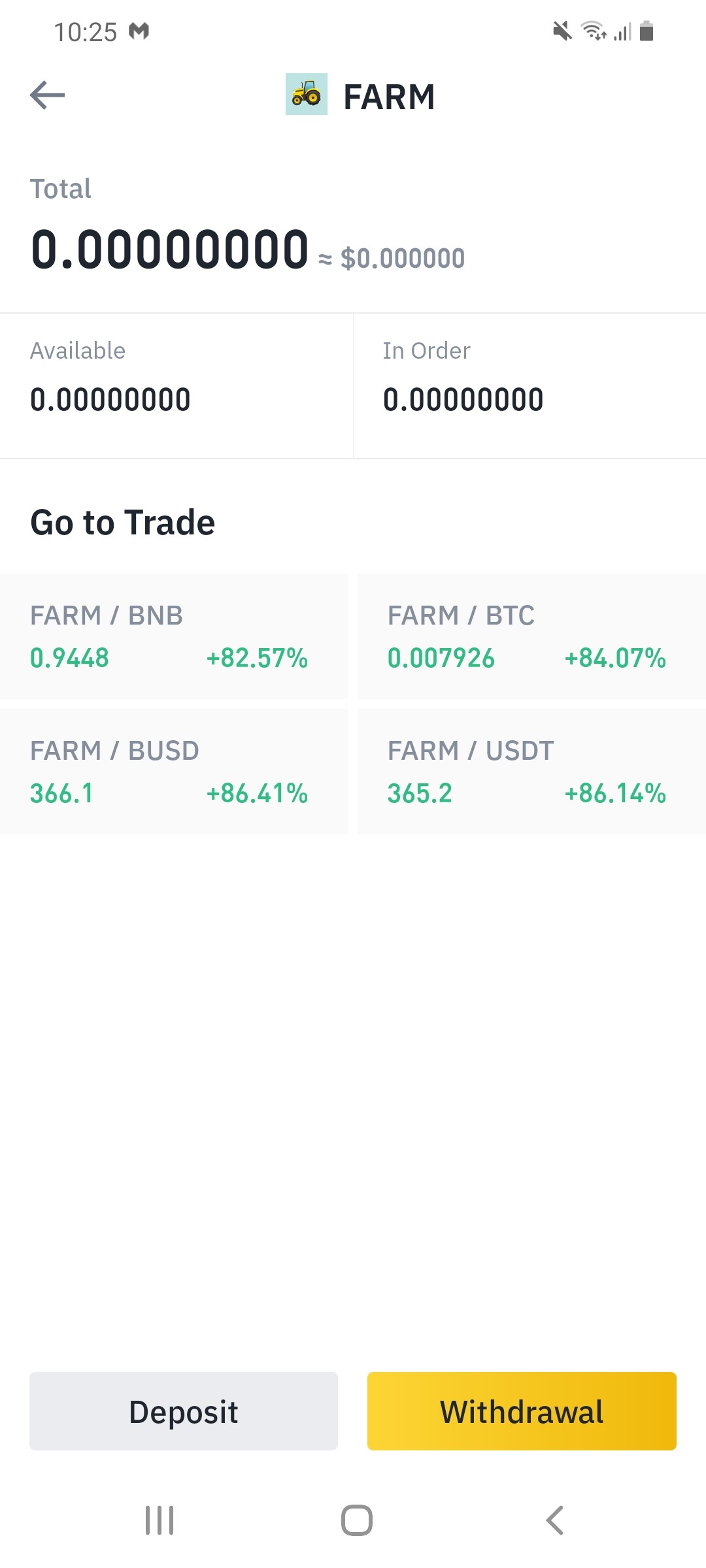Image resolution: width=706 pixels, height=1568 pixels.
Task: Tap the battery status icon
Action: 647,31
